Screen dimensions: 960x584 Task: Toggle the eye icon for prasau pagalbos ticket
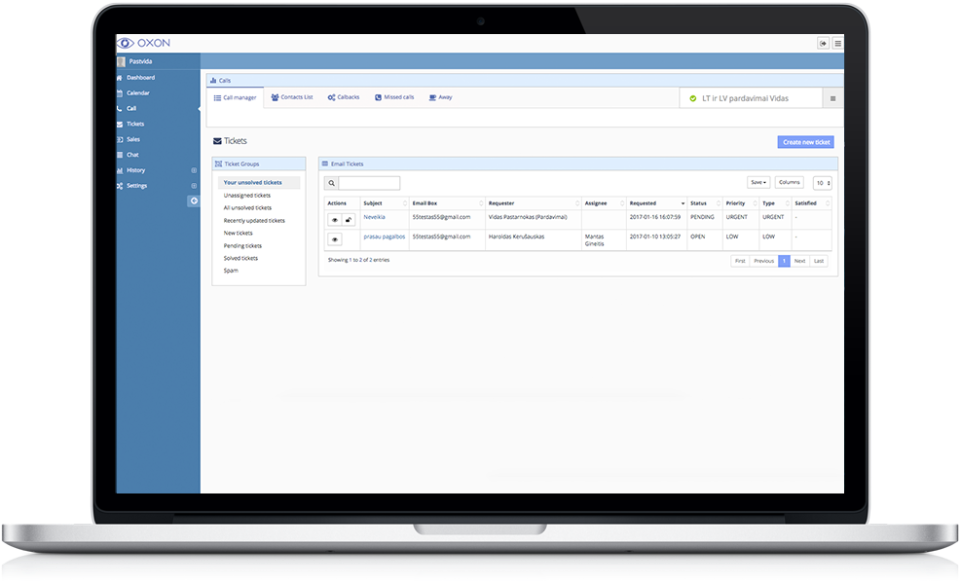[x=335, y=237]
